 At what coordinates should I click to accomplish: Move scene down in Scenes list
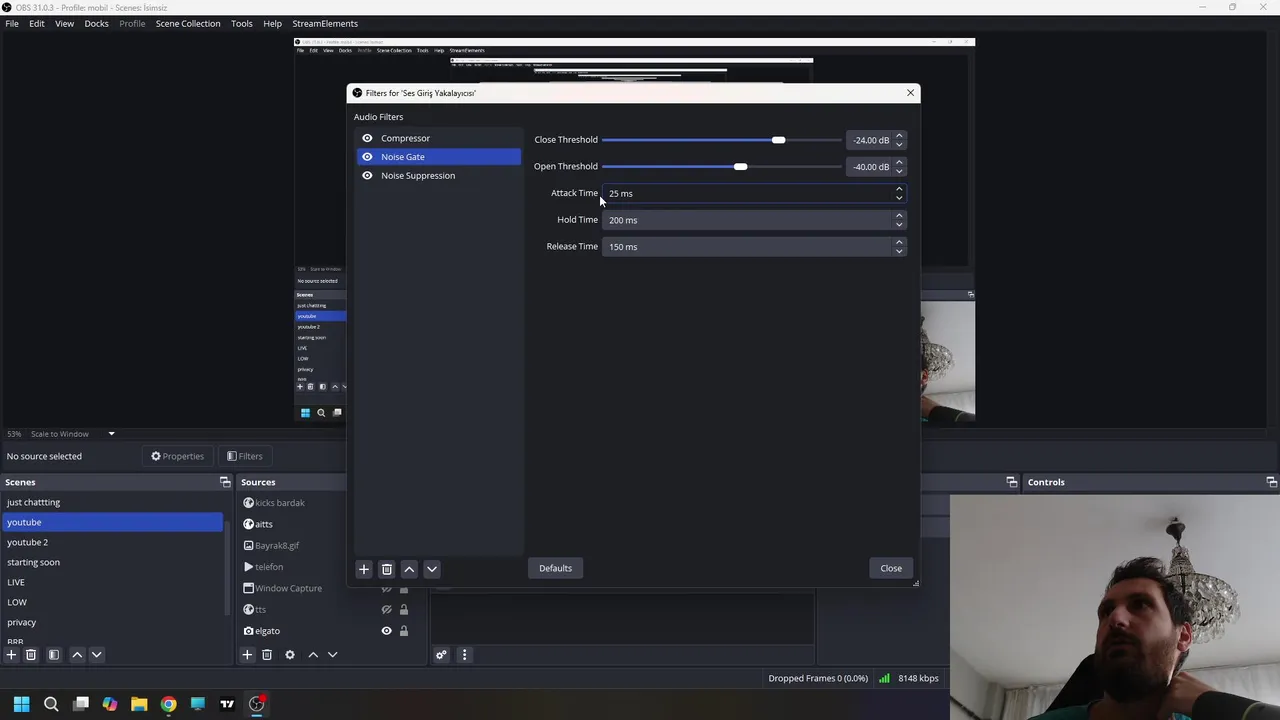coord(97,655)
